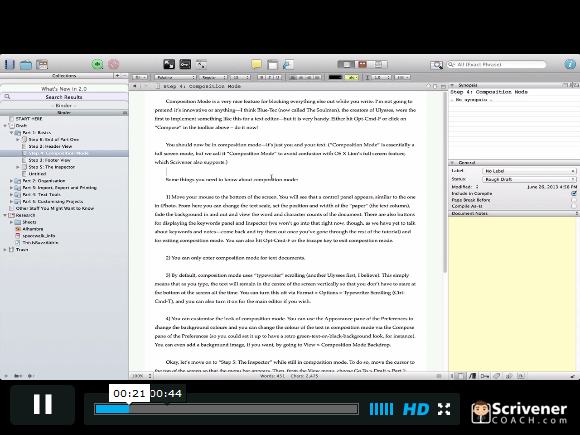Select the Search Results collection tab
580x435 pixels.
tap(64, 97)
